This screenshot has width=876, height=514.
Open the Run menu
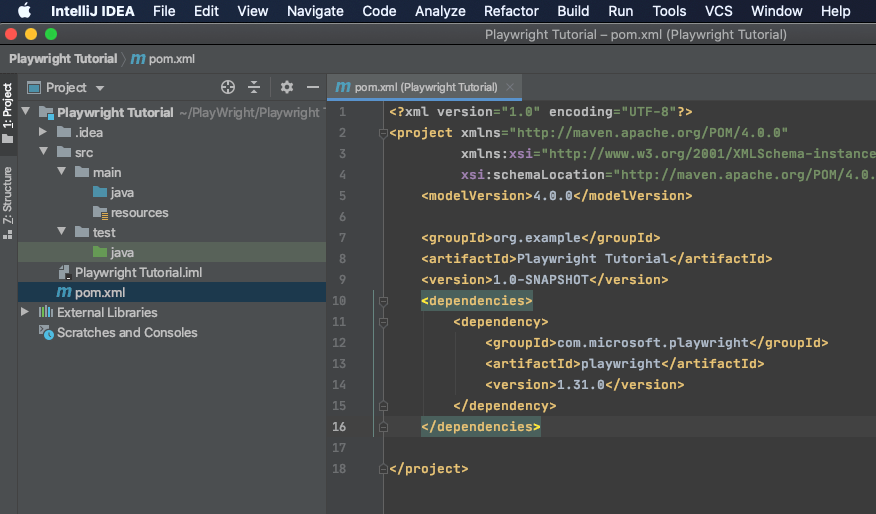click(x=621, y=11)
